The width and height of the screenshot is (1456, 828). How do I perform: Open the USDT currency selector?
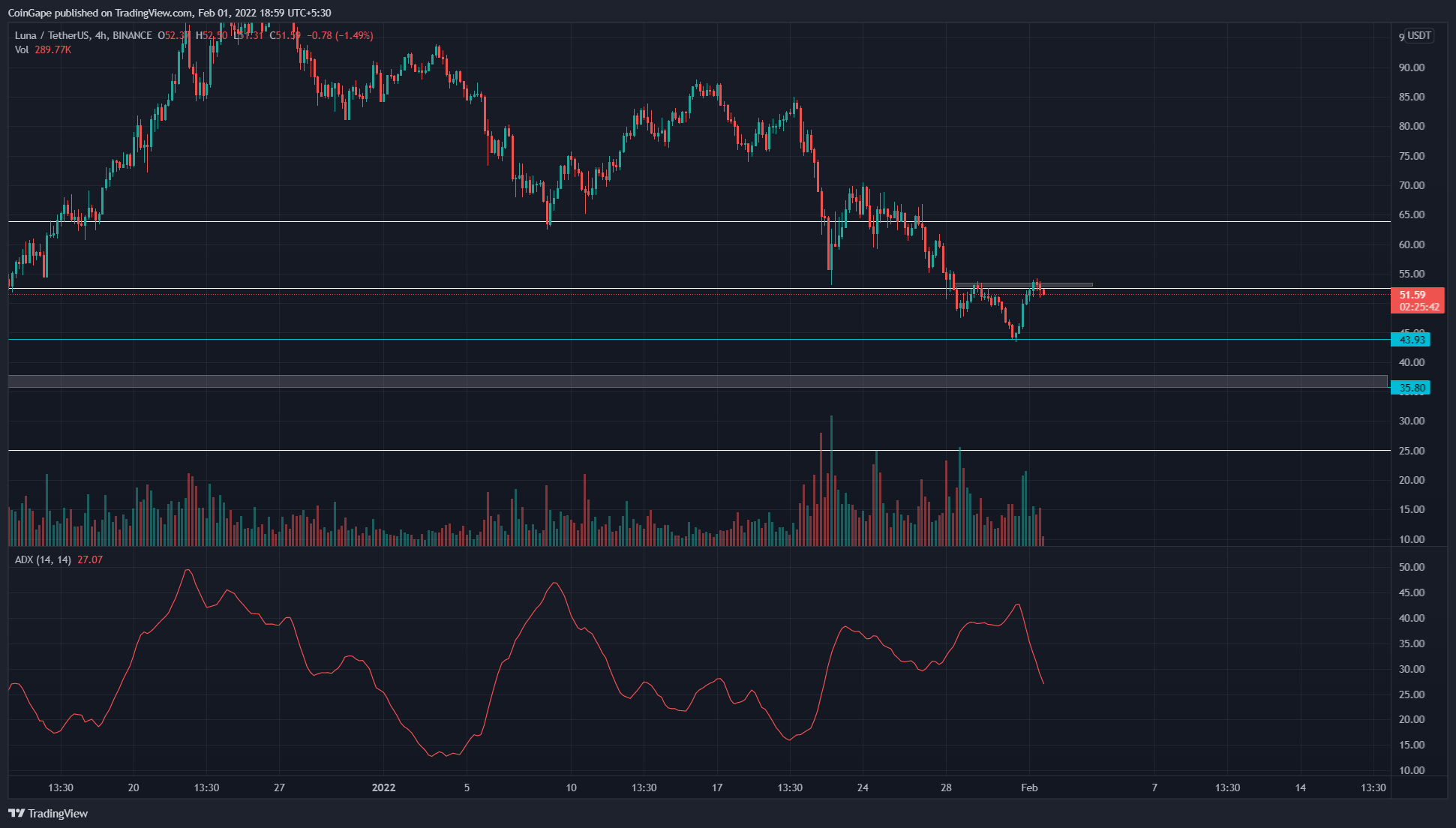point(1418,35)
